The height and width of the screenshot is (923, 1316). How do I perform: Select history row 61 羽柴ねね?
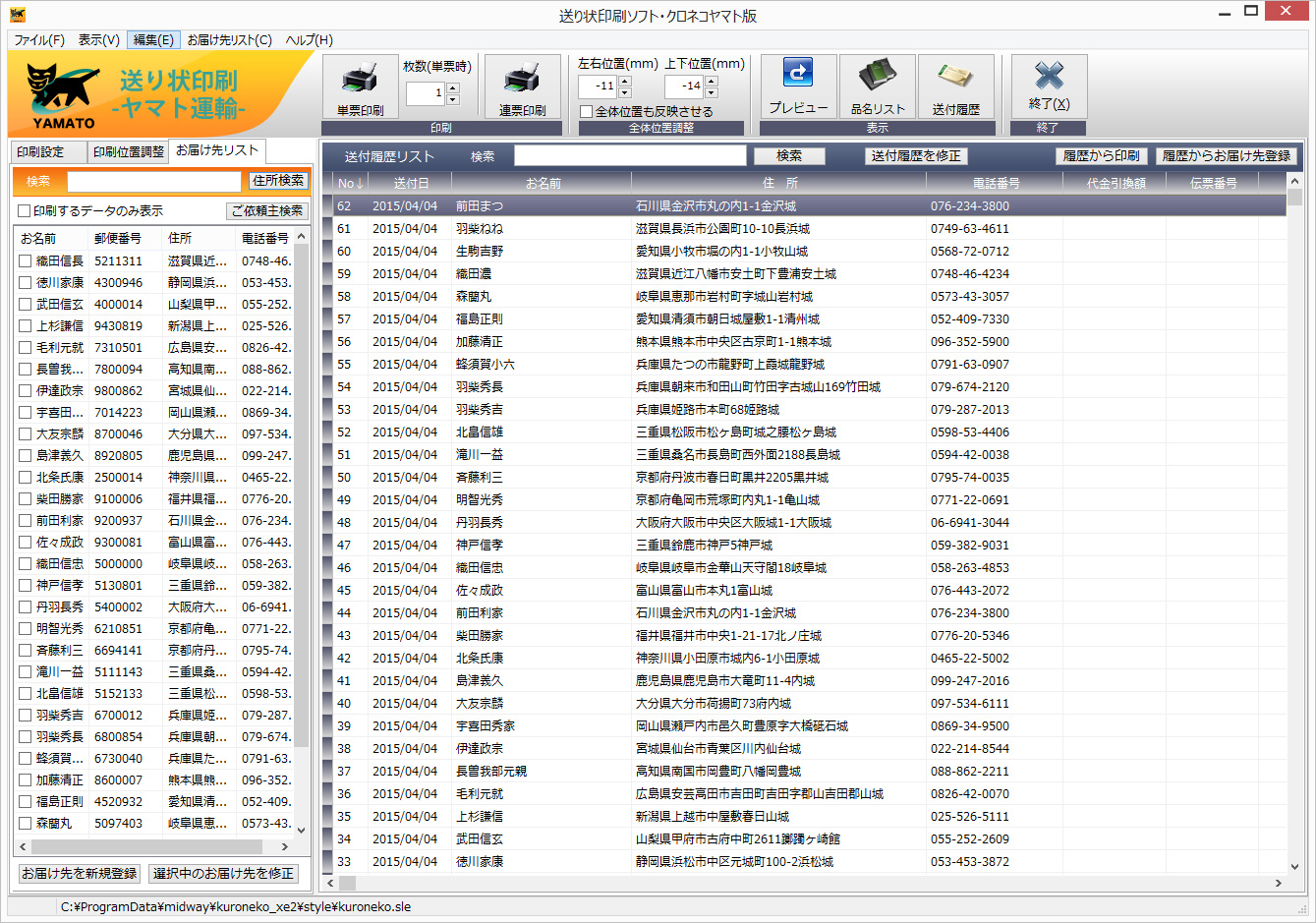click(x=804, y=229)
